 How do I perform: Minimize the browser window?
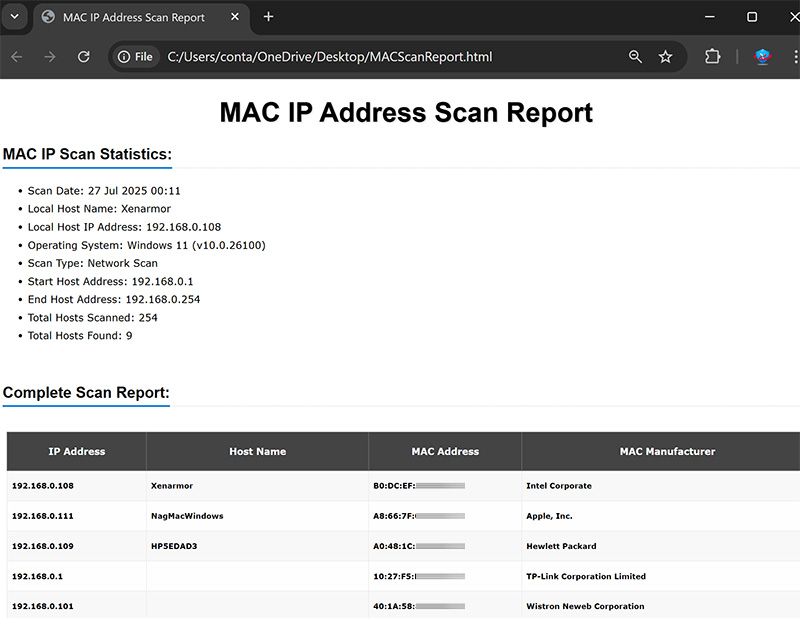709,17
